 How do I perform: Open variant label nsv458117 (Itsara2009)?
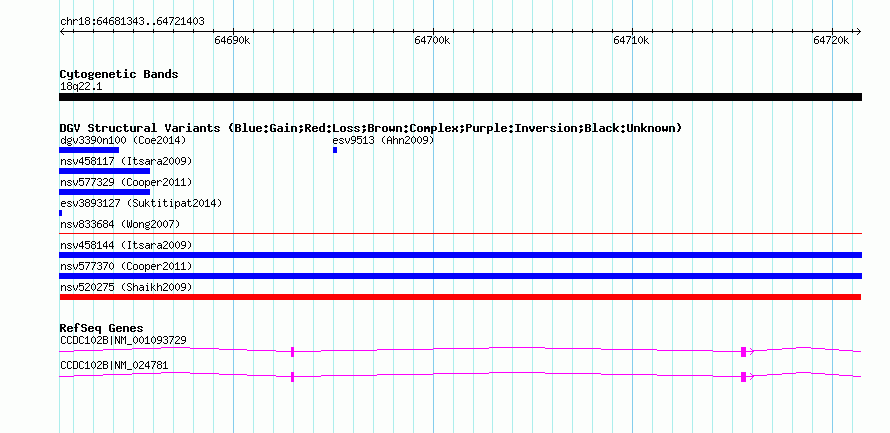pyautogui.click(x=126, y=162)
